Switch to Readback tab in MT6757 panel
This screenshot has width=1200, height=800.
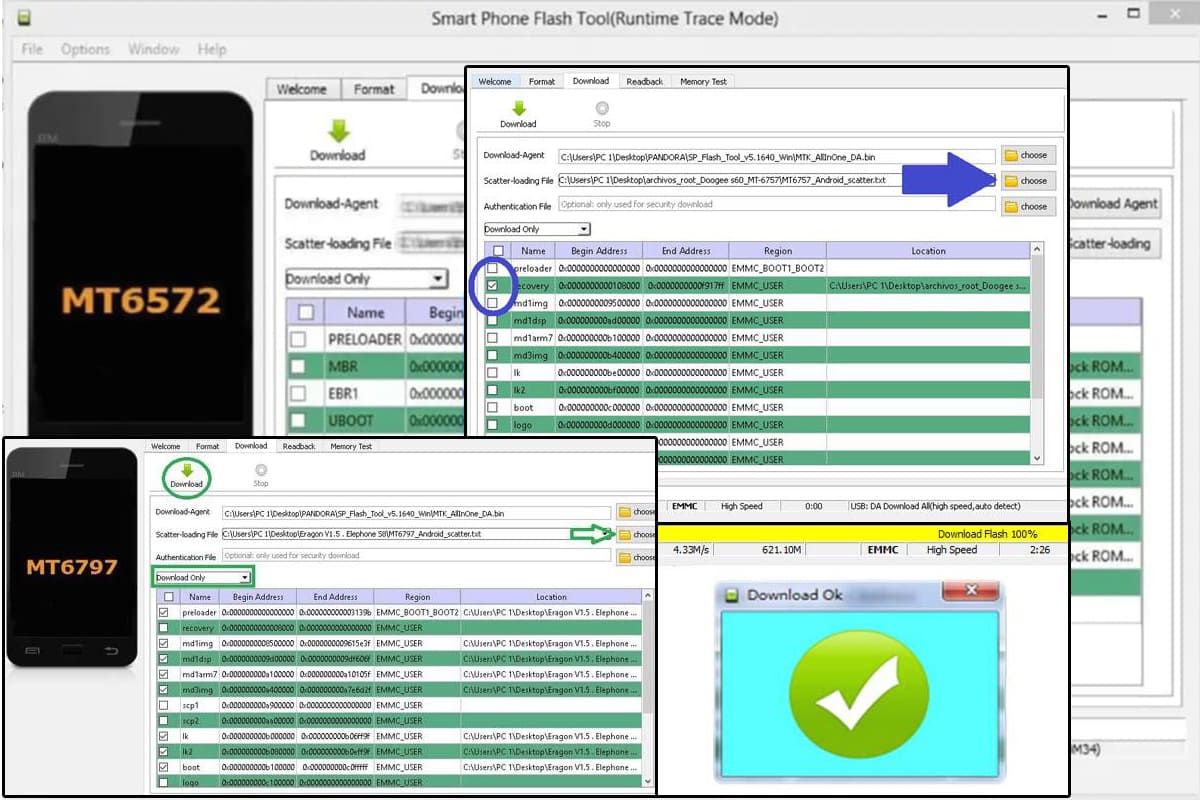pos(645,82)
